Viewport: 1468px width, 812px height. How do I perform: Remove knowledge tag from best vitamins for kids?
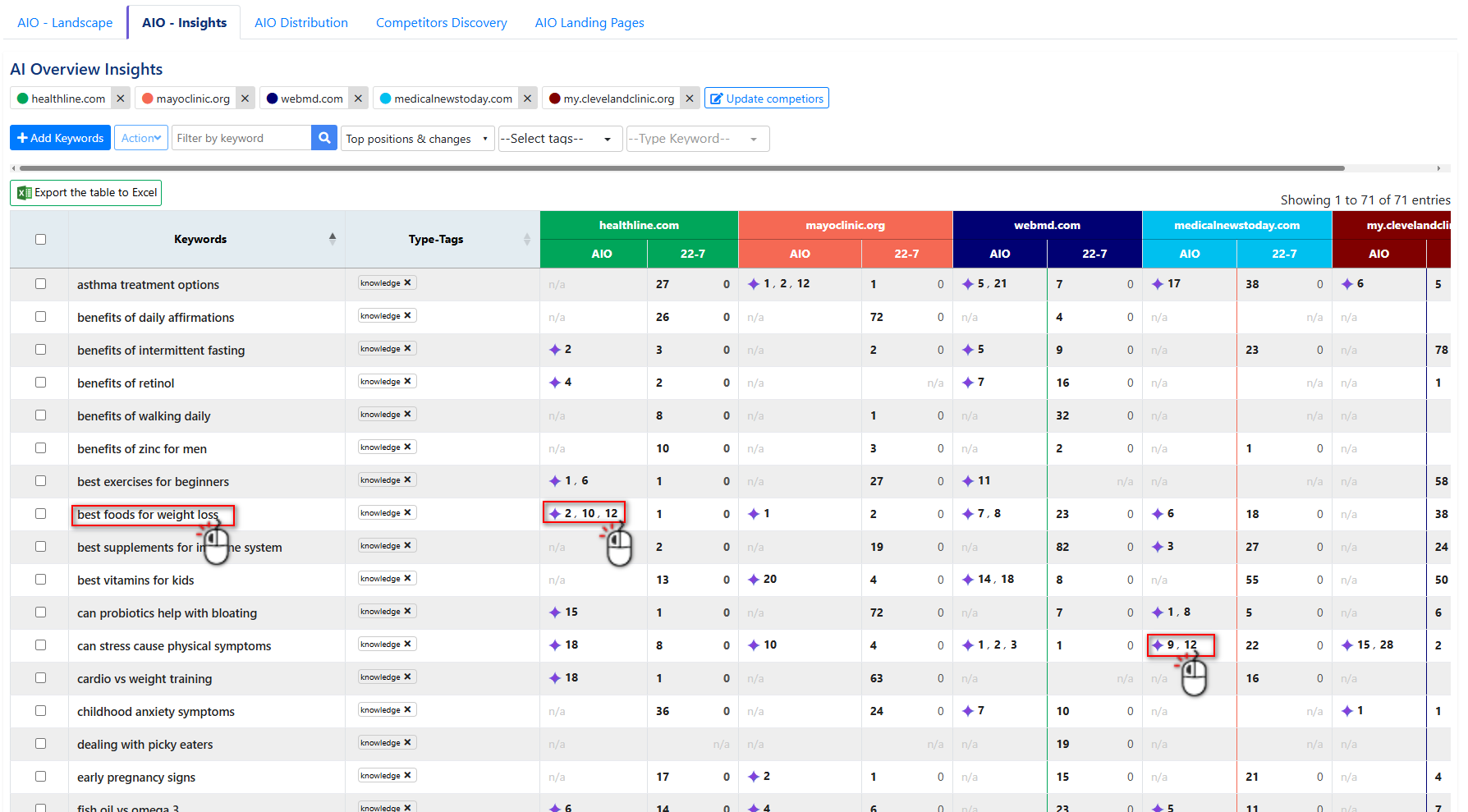pos(407,578)
